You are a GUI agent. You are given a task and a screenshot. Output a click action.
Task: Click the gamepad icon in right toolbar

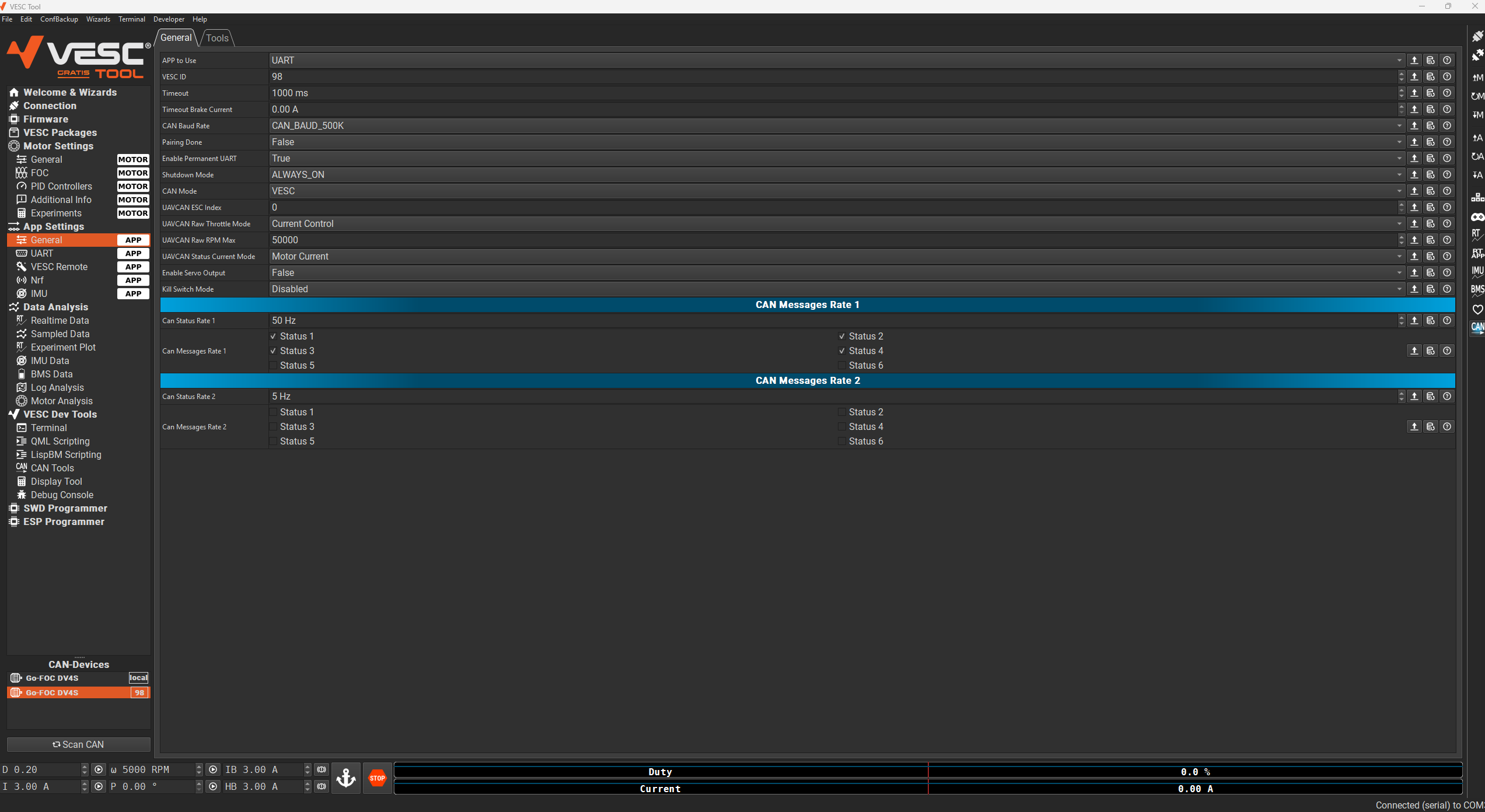(x=1477, y=216)
